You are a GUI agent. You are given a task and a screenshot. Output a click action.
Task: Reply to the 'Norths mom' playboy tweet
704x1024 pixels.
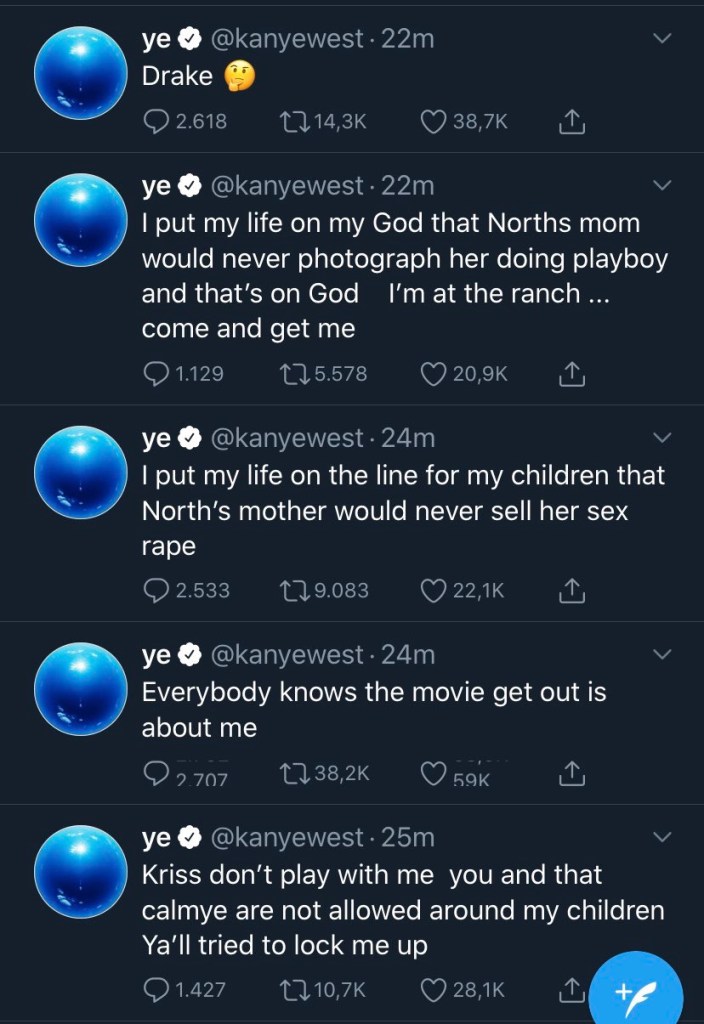pos(157,374)
